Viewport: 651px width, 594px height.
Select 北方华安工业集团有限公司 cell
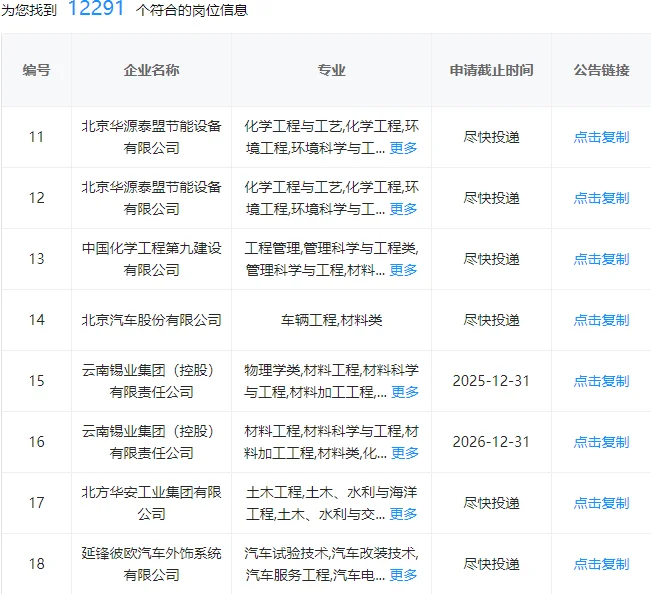point(152,503)
